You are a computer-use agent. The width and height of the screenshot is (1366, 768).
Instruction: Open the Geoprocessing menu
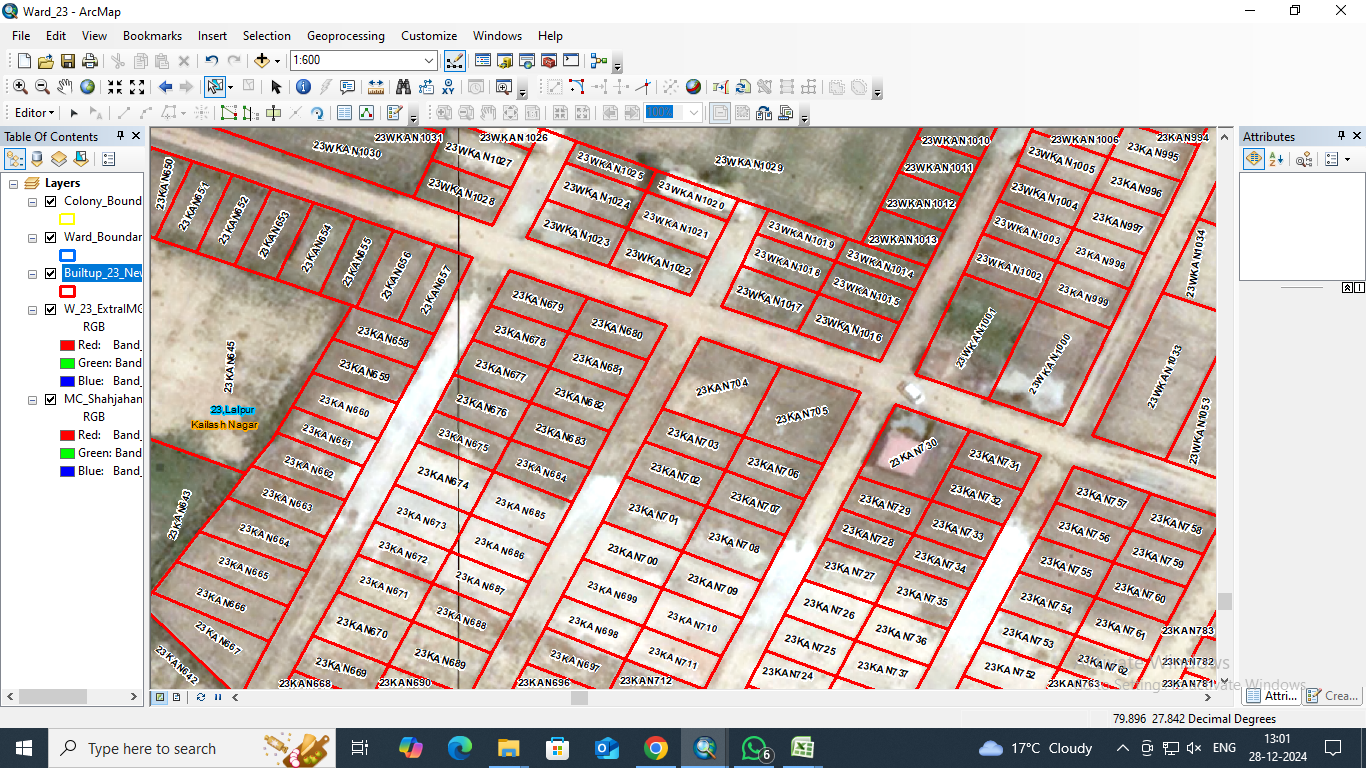[345, 35]
